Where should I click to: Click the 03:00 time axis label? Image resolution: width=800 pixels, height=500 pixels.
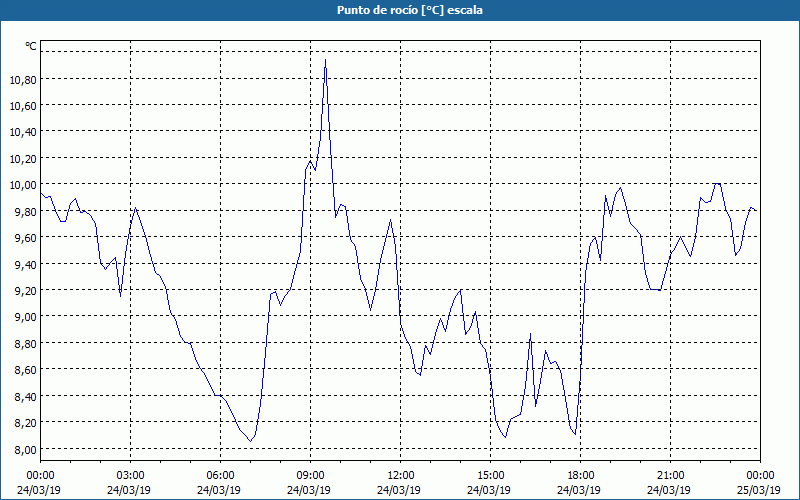(131, 476)
